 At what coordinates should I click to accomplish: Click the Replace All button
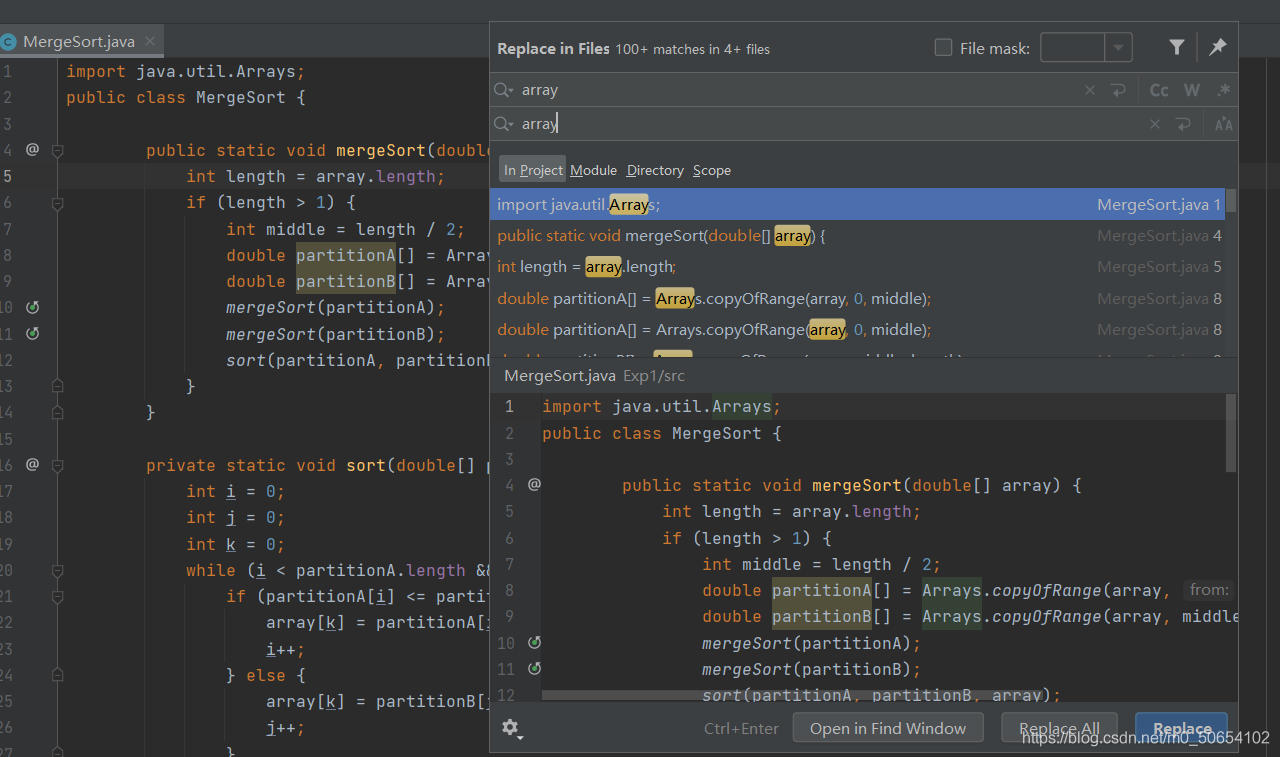[x=1059, y=728]
